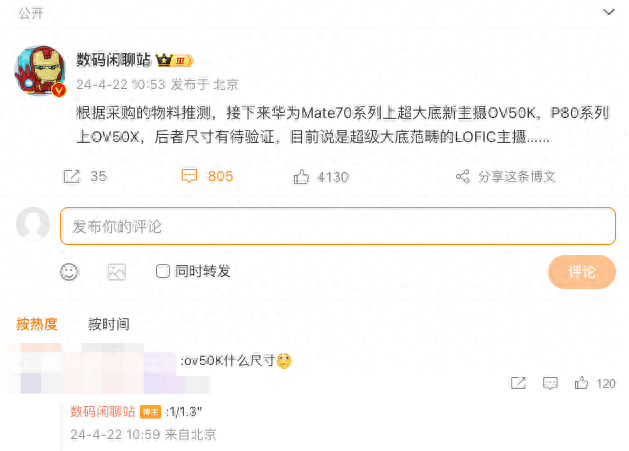Screen dimensions: 629x451
Task: Expand the chevron at top right
Action: (x=609, y=12)
